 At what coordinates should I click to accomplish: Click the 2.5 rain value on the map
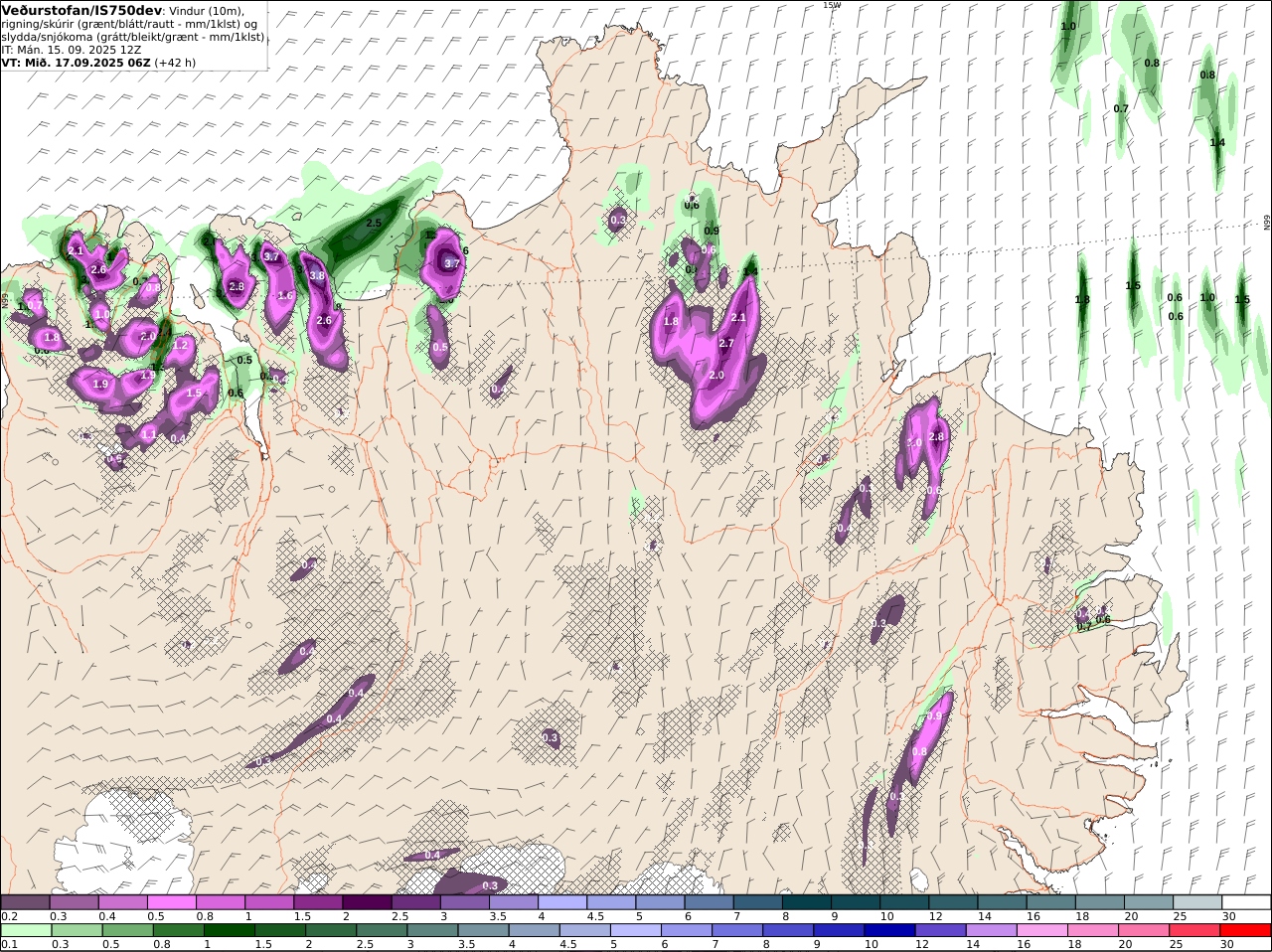[374, 224]
